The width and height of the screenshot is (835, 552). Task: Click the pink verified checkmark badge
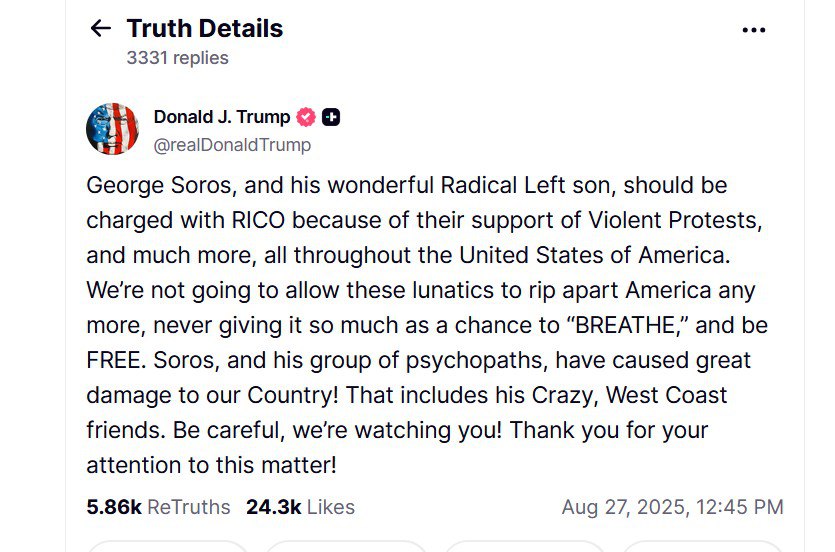(x=306, y=117)
